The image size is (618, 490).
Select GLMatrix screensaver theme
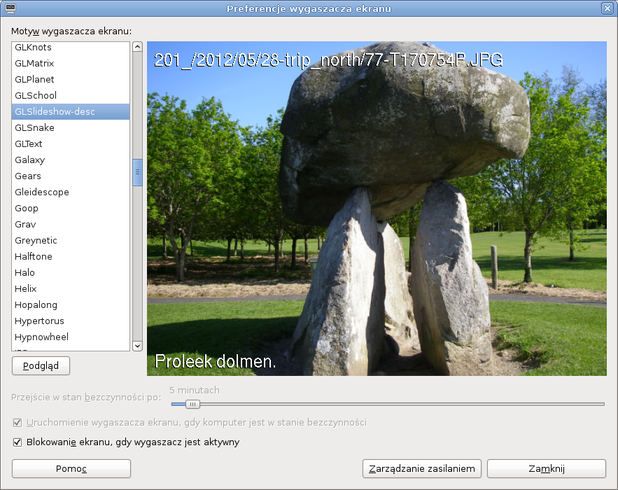coord(71,63)
